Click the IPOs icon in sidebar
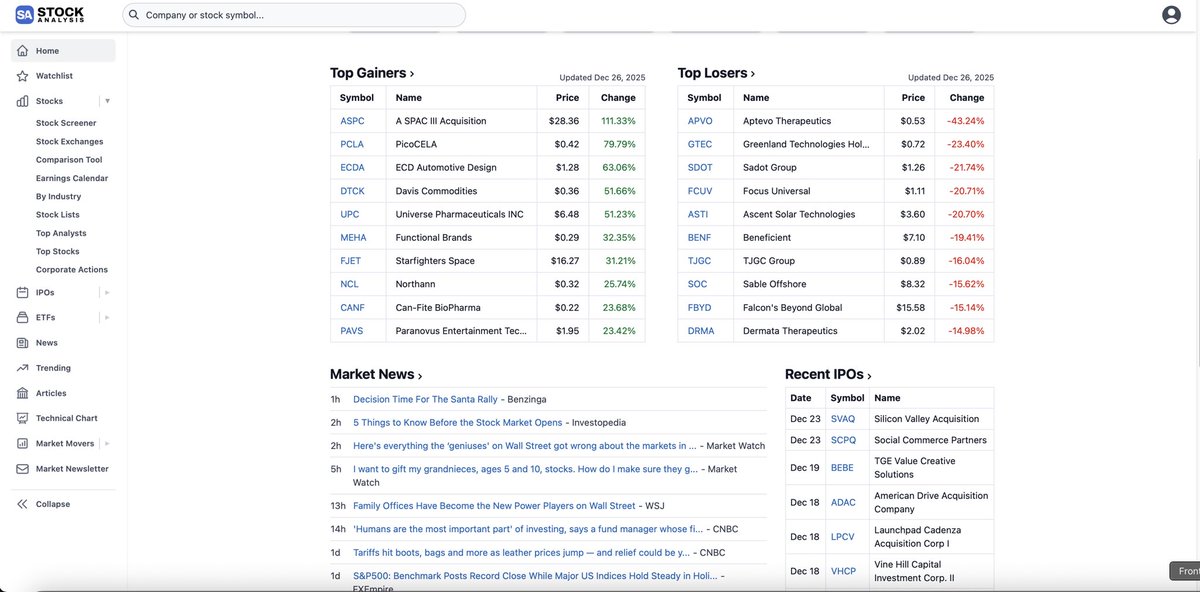This screenshot has width=1200, height=592. 23,292
